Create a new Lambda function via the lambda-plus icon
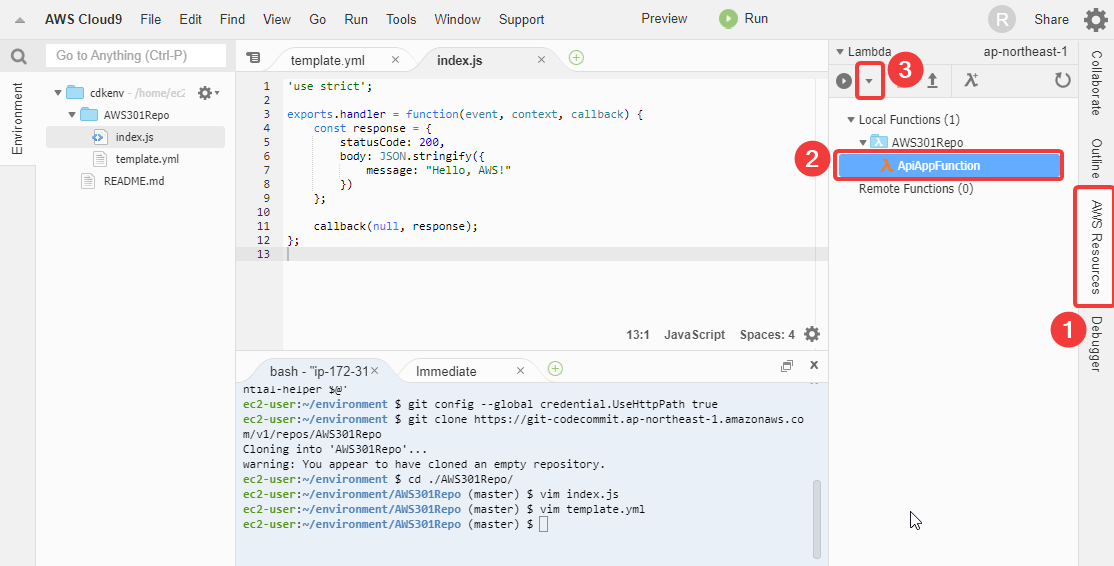This screenshot has width=1114, height=566. pos(971,80)
